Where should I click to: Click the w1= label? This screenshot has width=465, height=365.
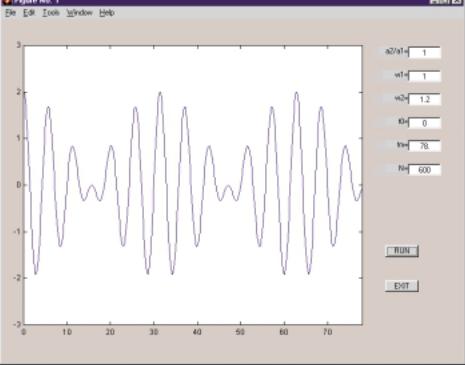point(401,75)
